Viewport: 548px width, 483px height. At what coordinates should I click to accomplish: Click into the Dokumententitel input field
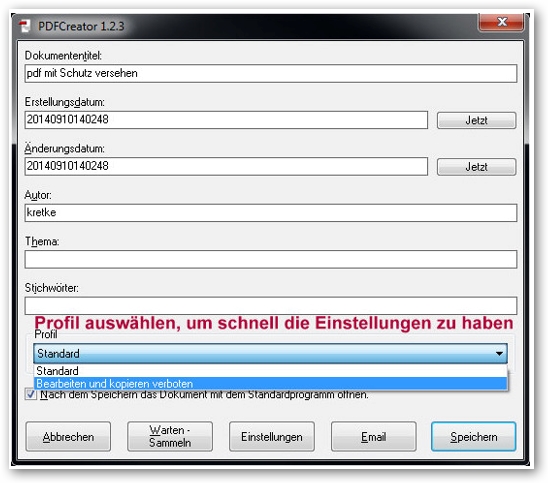click(271, 73)
